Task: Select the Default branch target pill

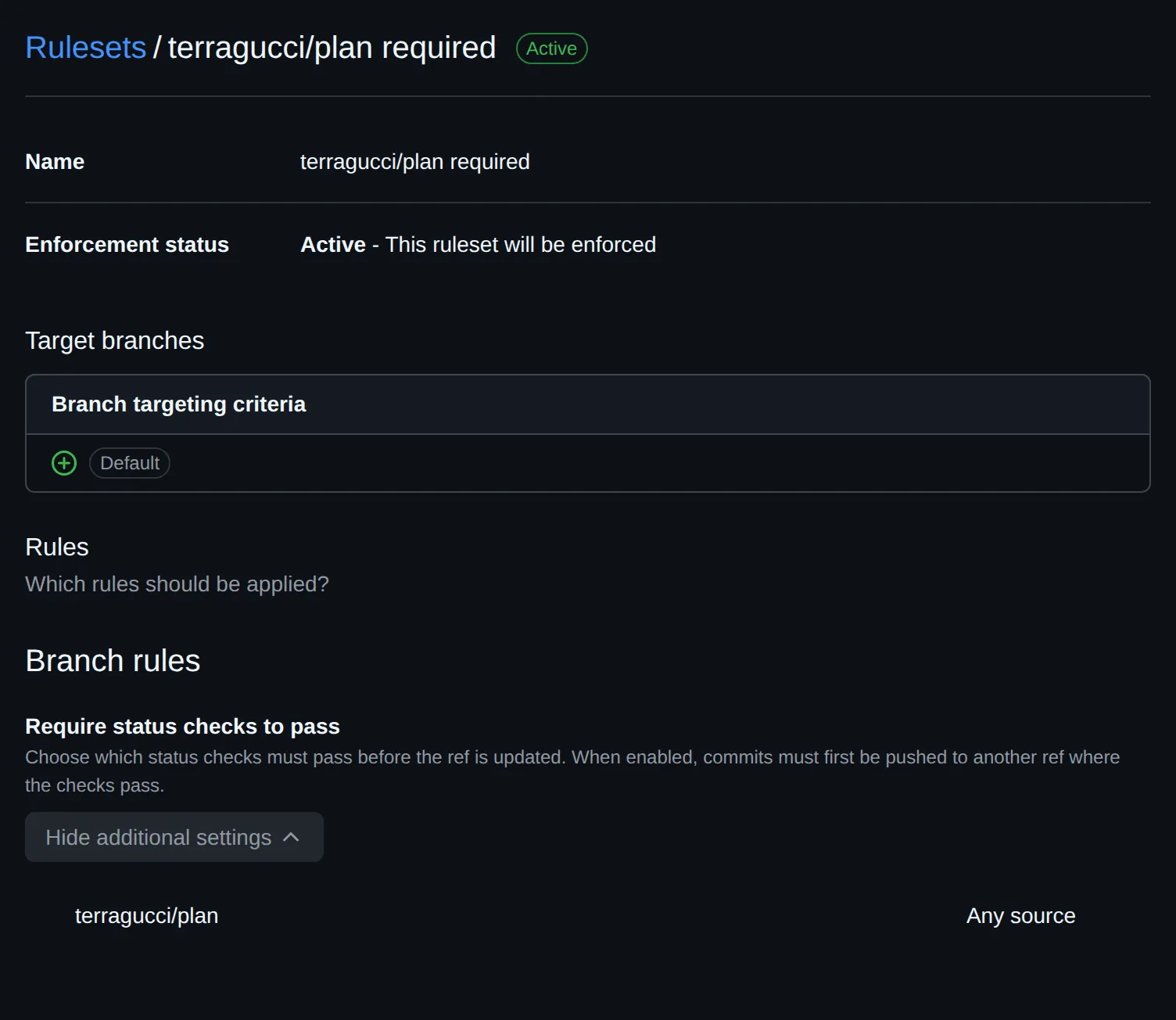Action: (130, 463)
